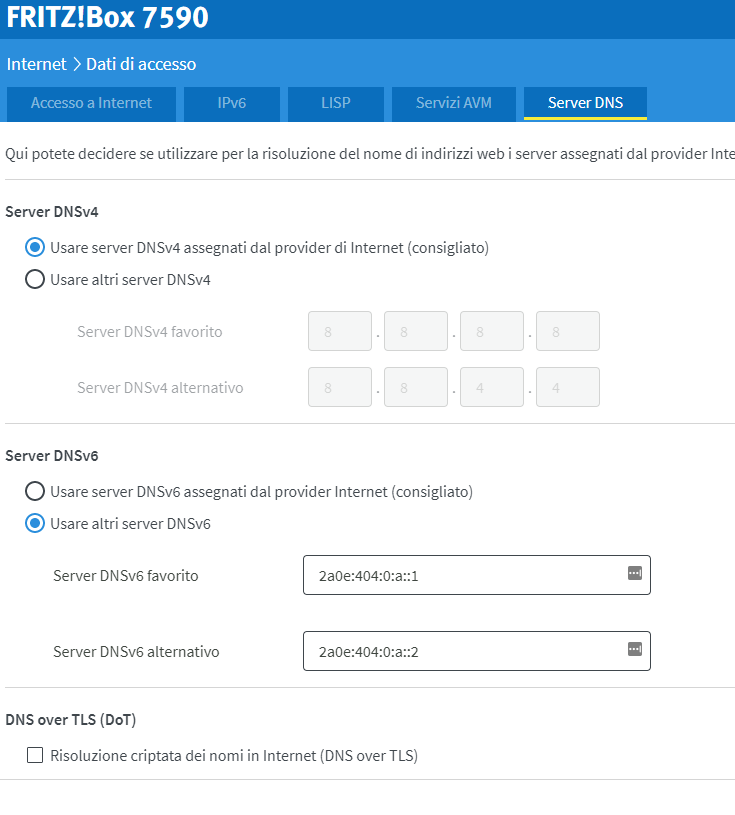Click the icon inside the favorite DNSv6 field

(634, 573)
